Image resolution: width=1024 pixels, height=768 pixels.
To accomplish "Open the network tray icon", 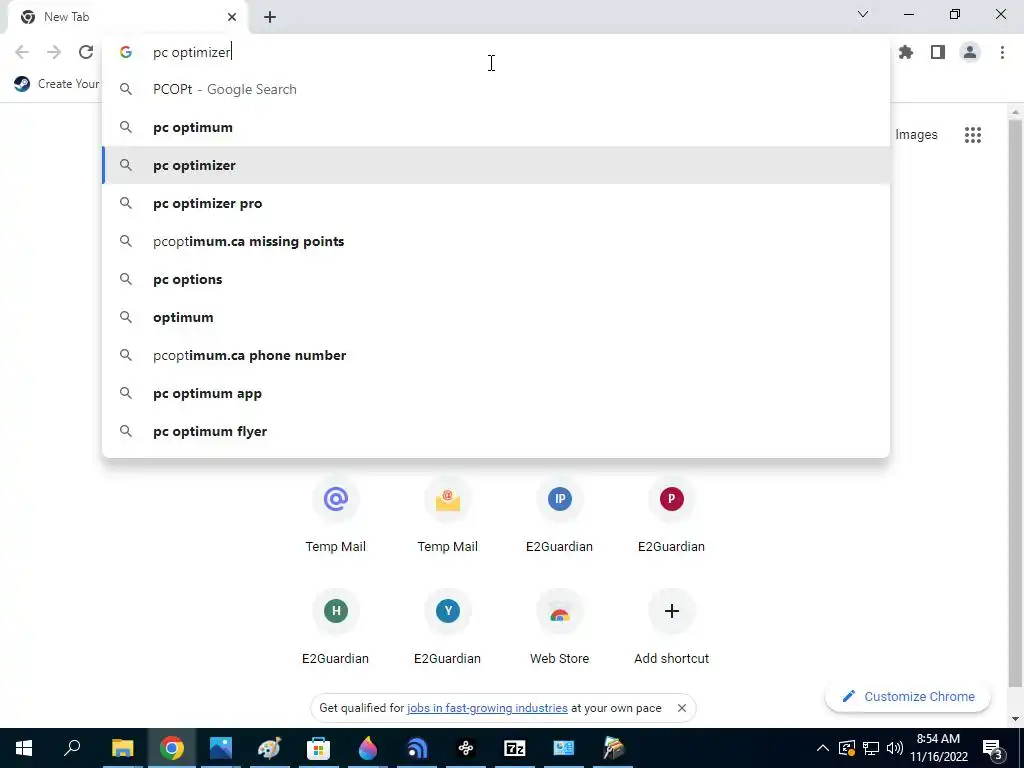I will point(871,748).
